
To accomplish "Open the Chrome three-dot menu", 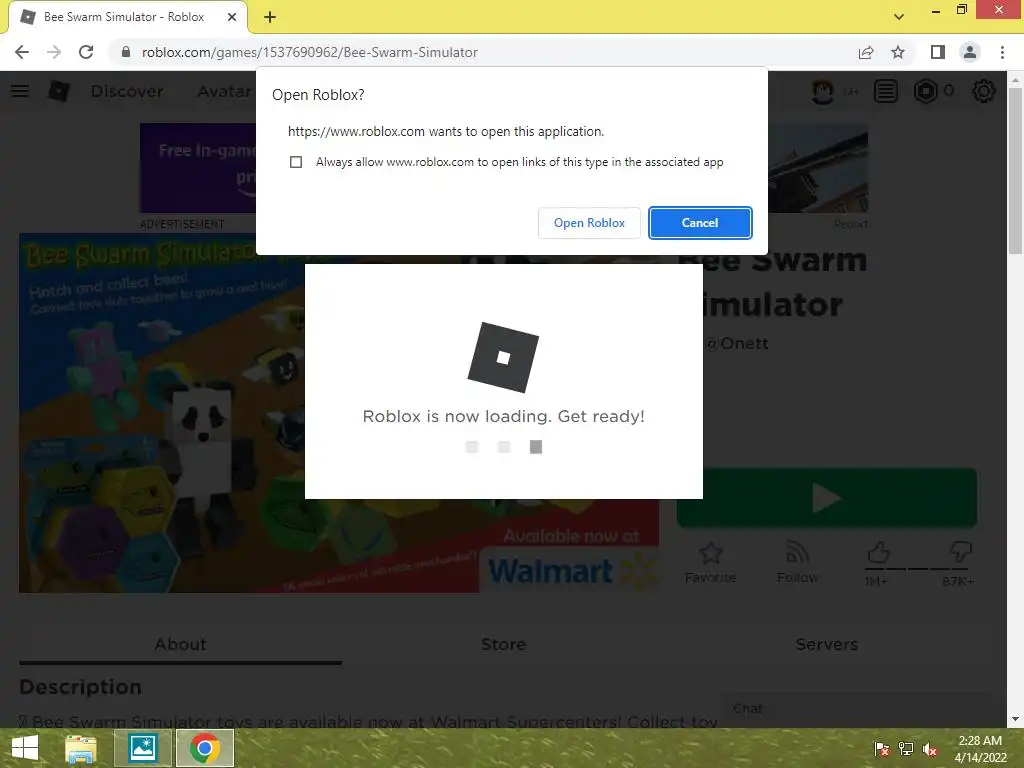I will pyautogui.click(x=1002, y=52).
